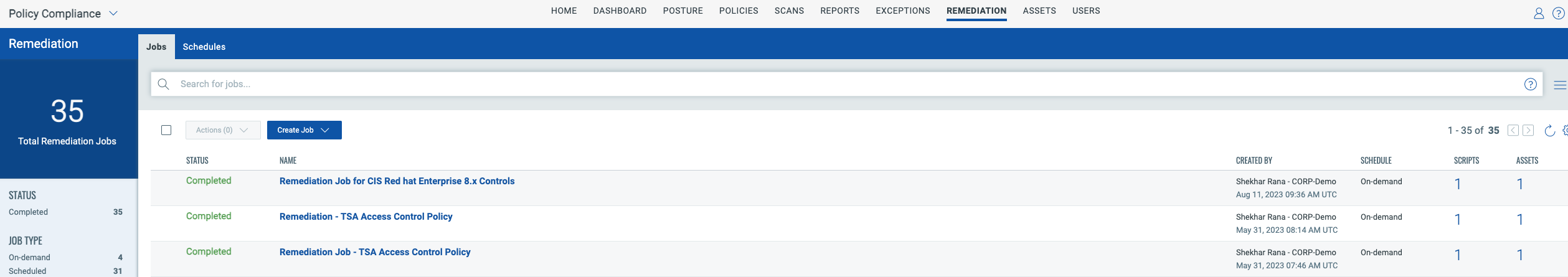1568x277 pixels.
Task: Tick the select-all jobs checkbox
Action: (166, 130)
